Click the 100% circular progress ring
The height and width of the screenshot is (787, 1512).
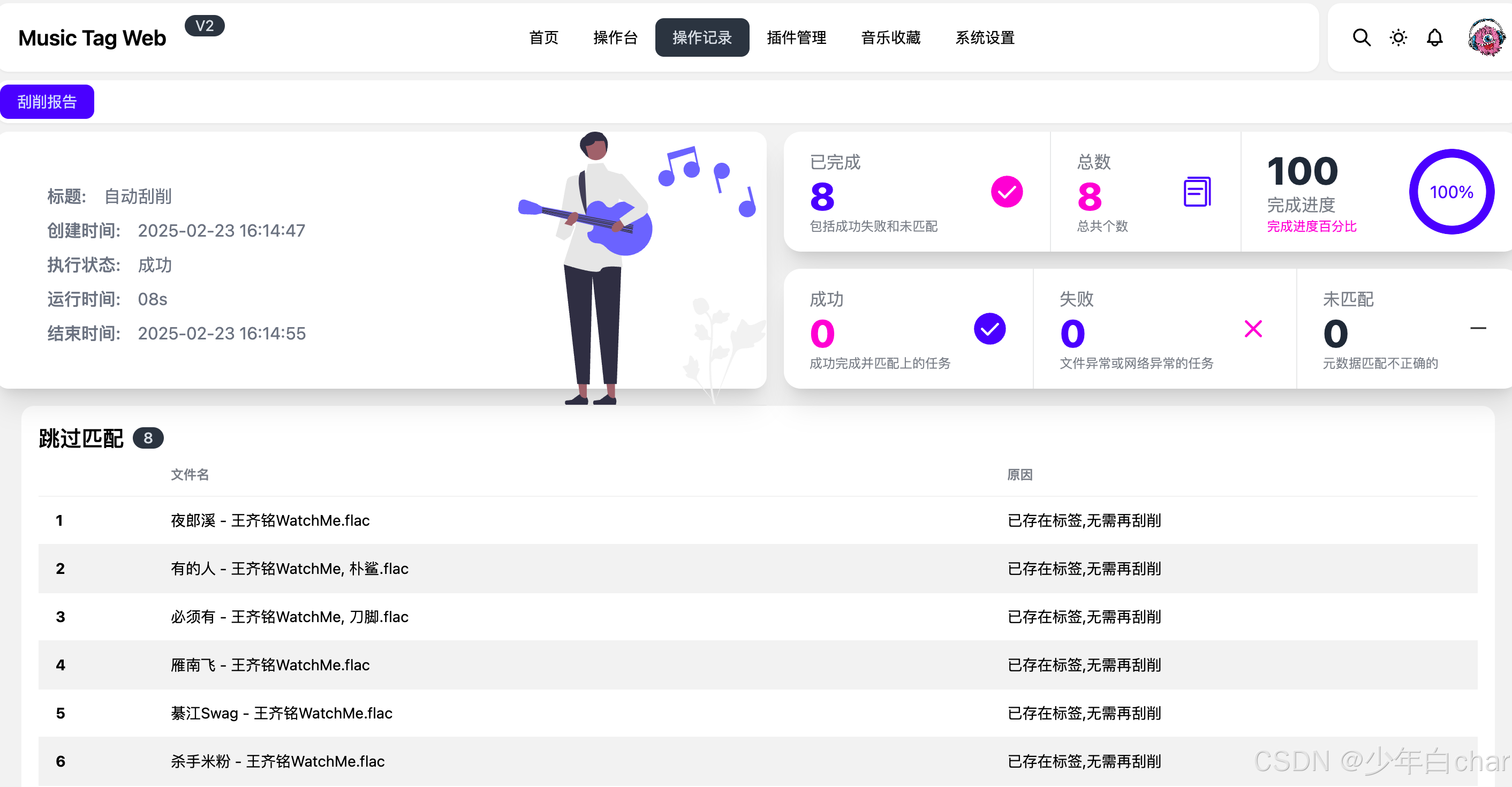pyautogui.click(x=1451, y=192)
